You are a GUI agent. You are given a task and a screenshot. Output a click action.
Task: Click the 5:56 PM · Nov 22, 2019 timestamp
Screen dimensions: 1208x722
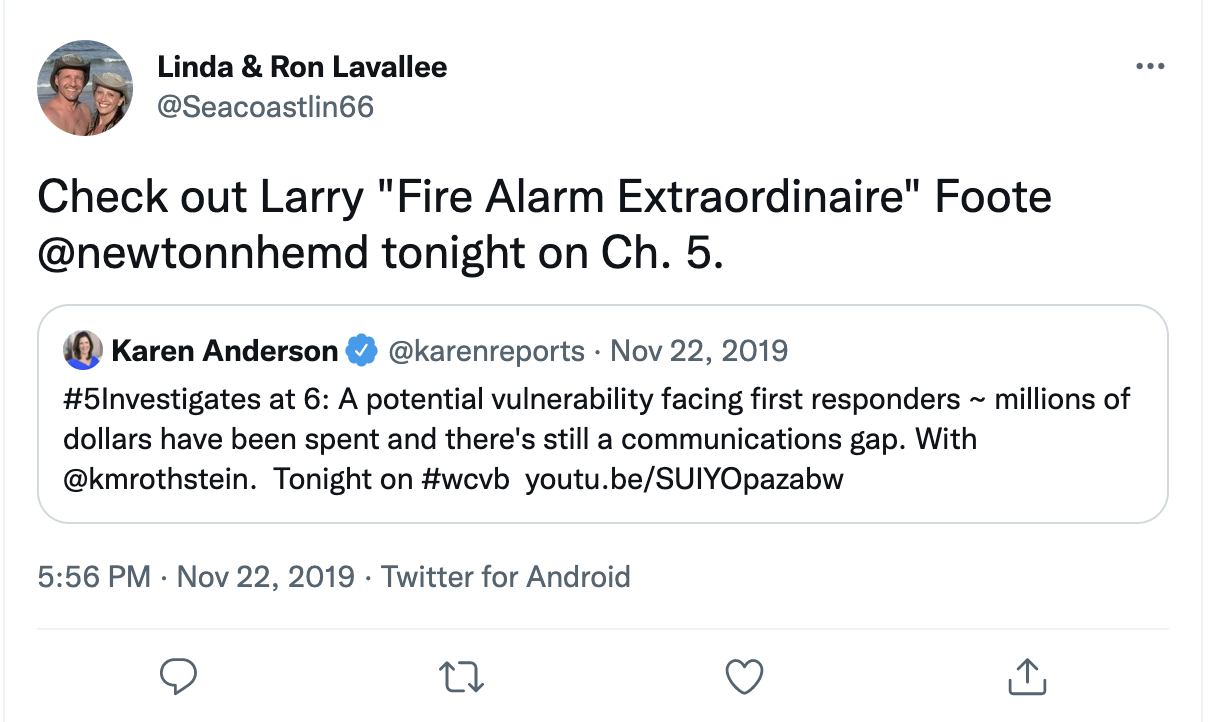coord(196,577)
